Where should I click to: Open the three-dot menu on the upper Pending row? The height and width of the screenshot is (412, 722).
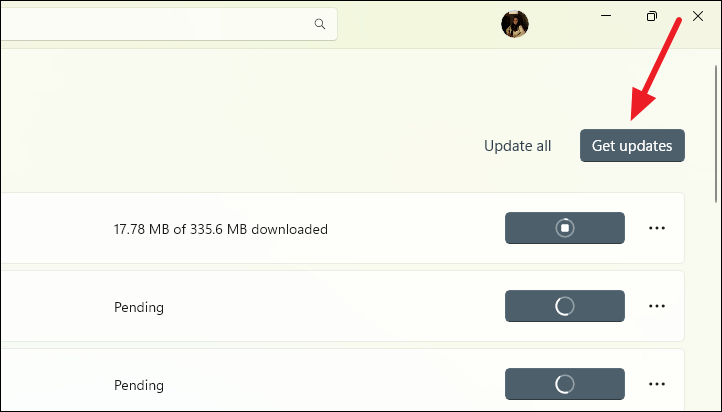point(657,306)
